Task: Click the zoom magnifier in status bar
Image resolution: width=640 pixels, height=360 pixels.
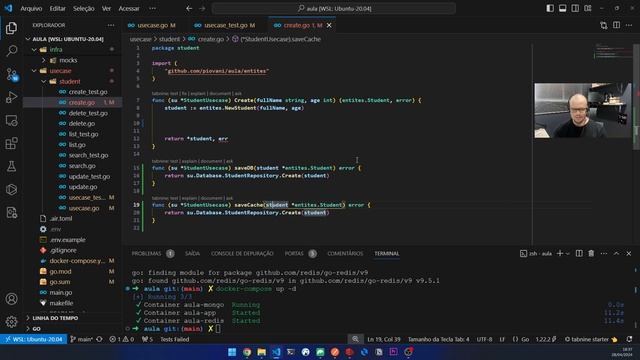Action: click(x=356, y=339)
